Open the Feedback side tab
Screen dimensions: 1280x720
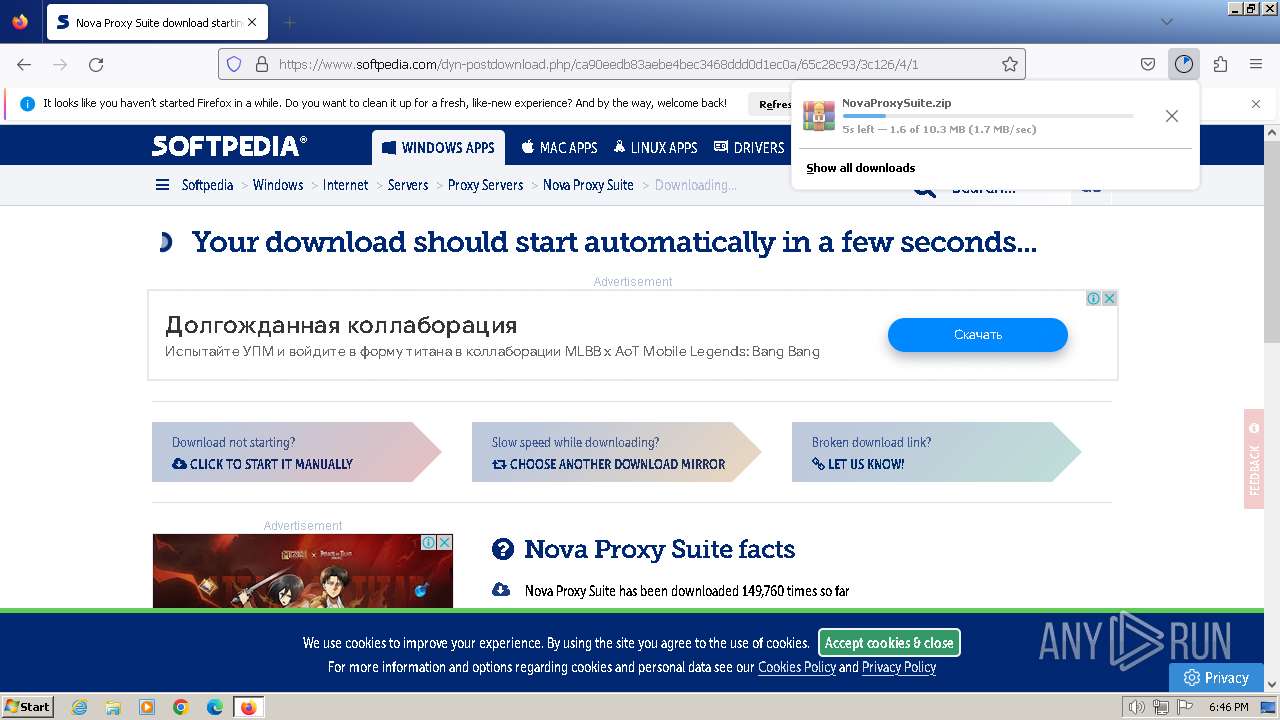(x=1254, y=458)
